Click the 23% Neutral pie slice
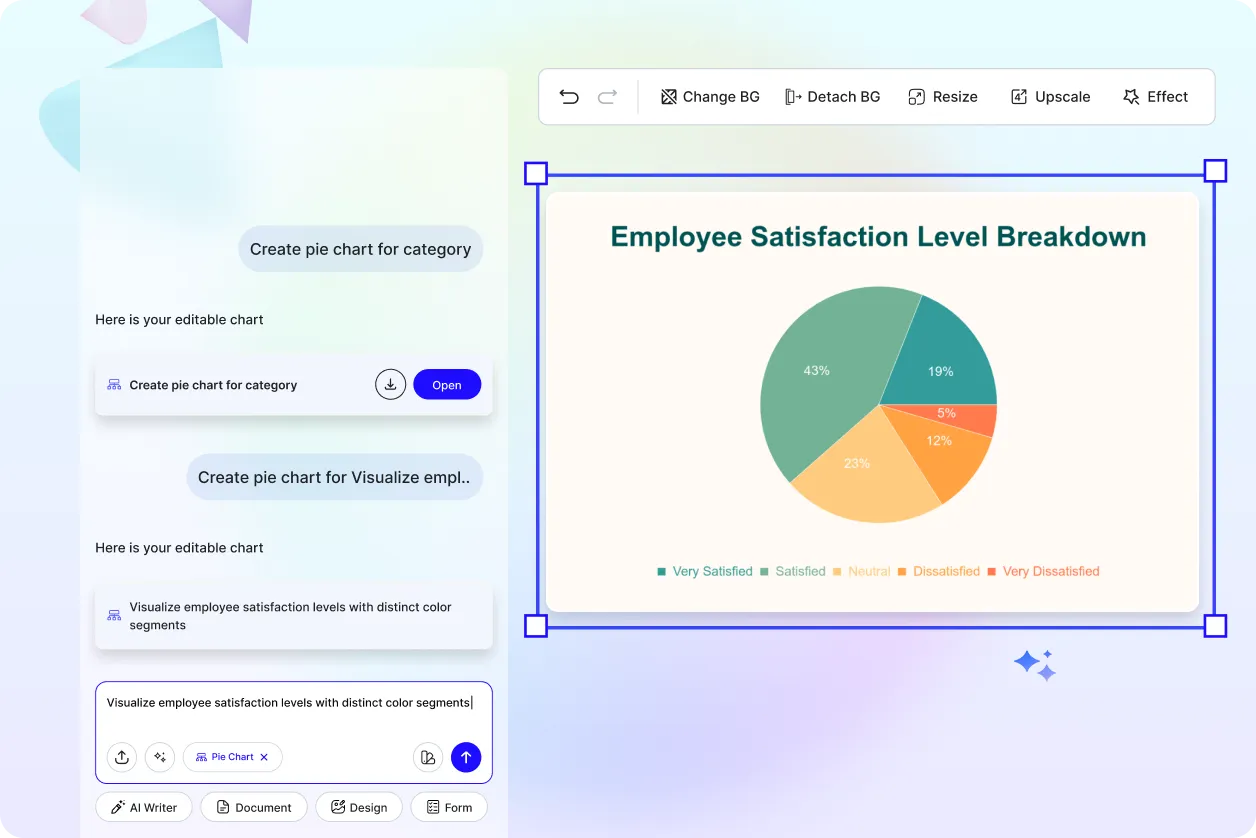This screenshot has width=1256, height=838. (862, 468)
